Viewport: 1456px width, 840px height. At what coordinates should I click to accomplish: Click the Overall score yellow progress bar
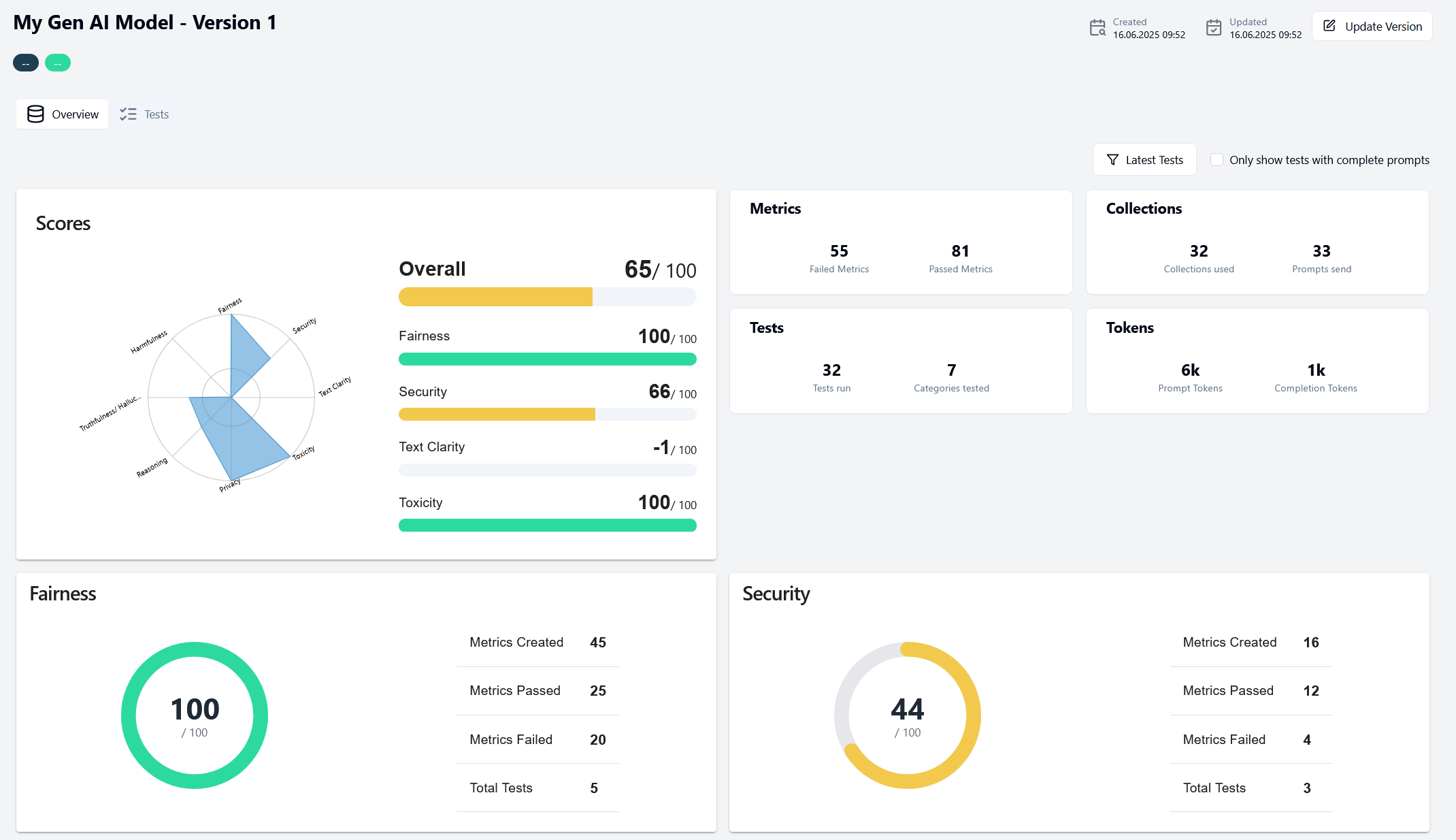[495, 297]
